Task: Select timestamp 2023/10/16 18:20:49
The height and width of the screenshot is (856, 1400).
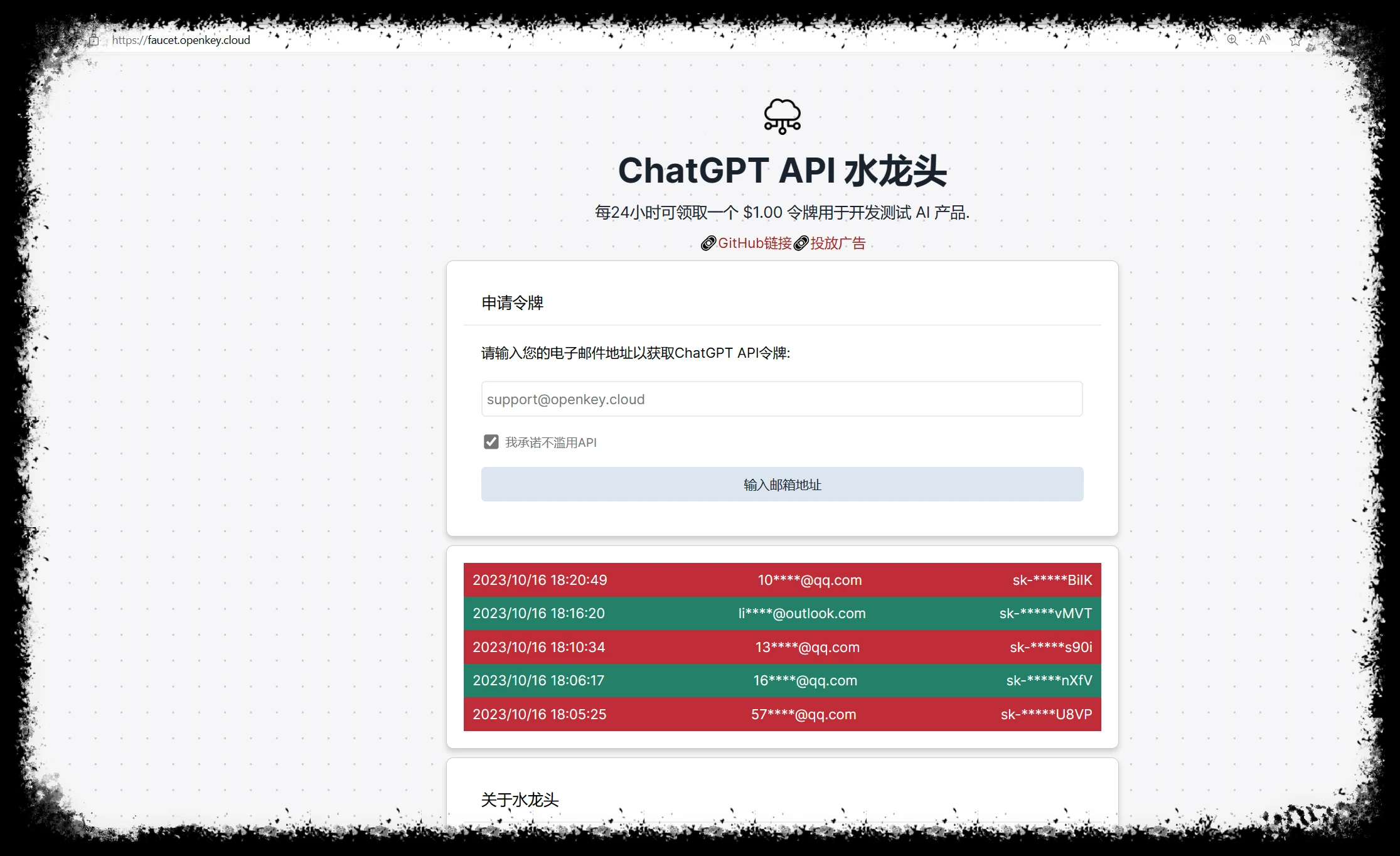Action: (540, 580)
